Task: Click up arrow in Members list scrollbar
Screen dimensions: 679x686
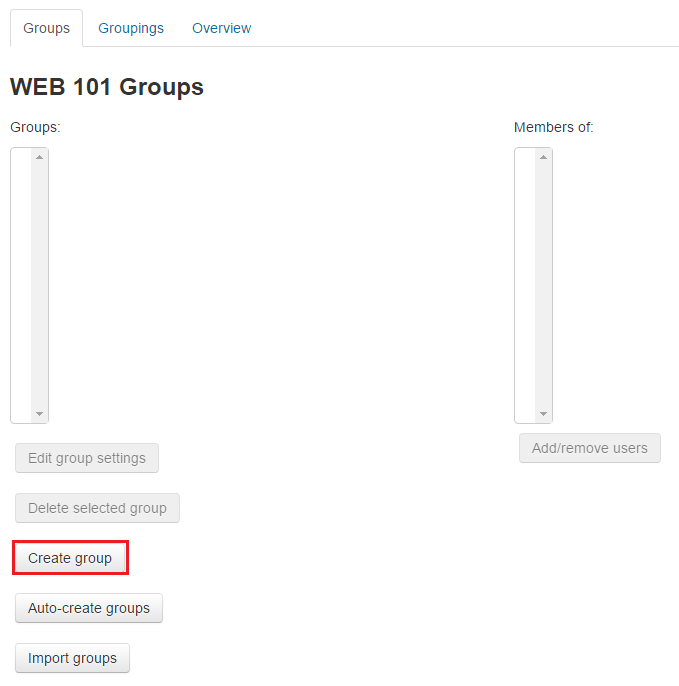Action: click(x=544, y=157)
